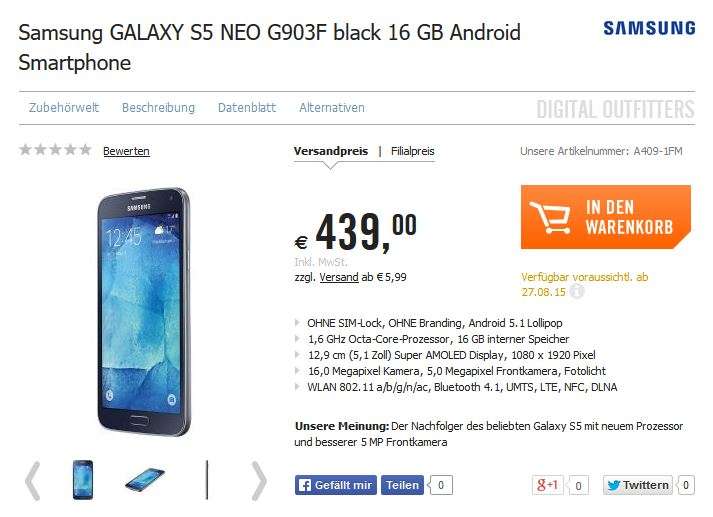Open the Versand shipping cost link
713x517 pixels.
(339, 277)
